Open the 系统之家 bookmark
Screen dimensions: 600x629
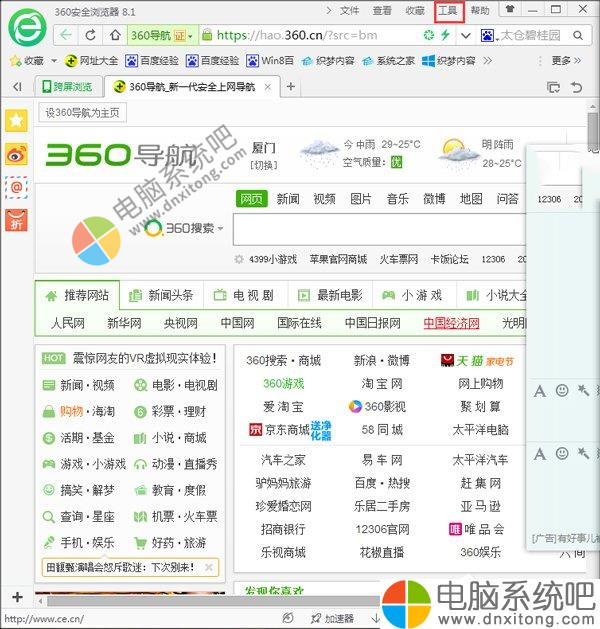(388, 61)
